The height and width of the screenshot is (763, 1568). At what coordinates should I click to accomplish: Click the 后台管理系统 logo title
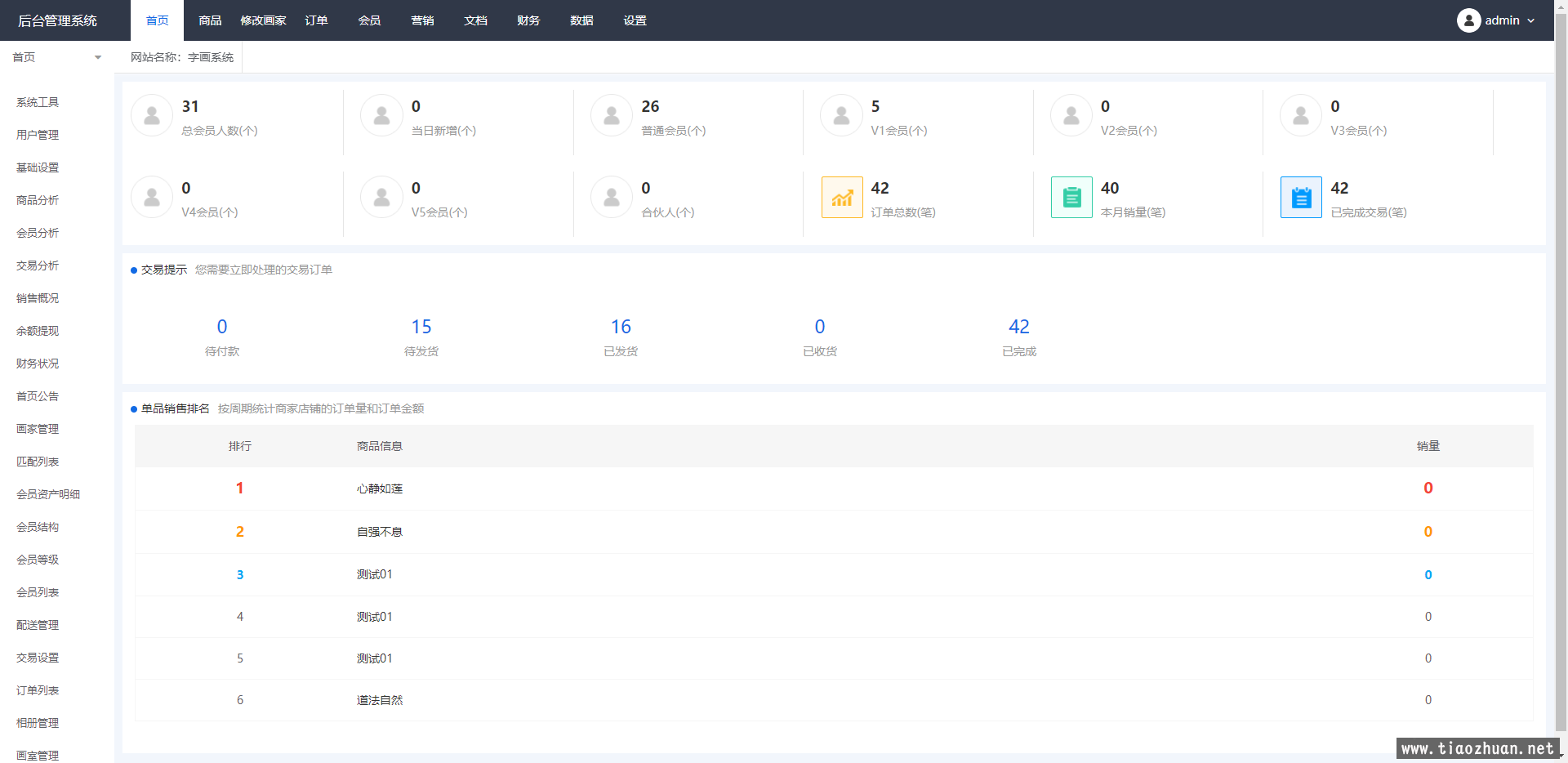(57, 20)
